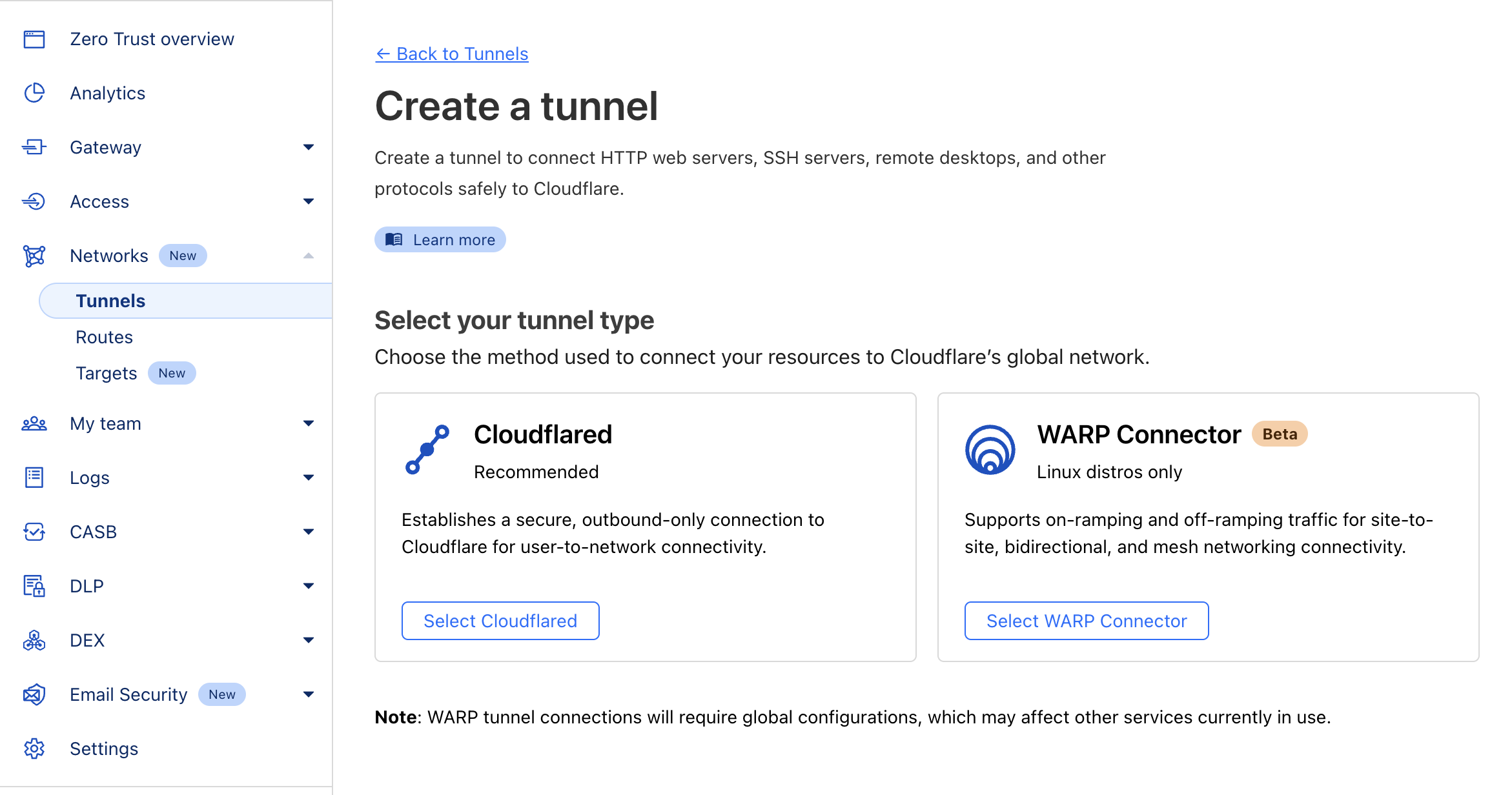Click the Settings gear icon

click(34, 749)
